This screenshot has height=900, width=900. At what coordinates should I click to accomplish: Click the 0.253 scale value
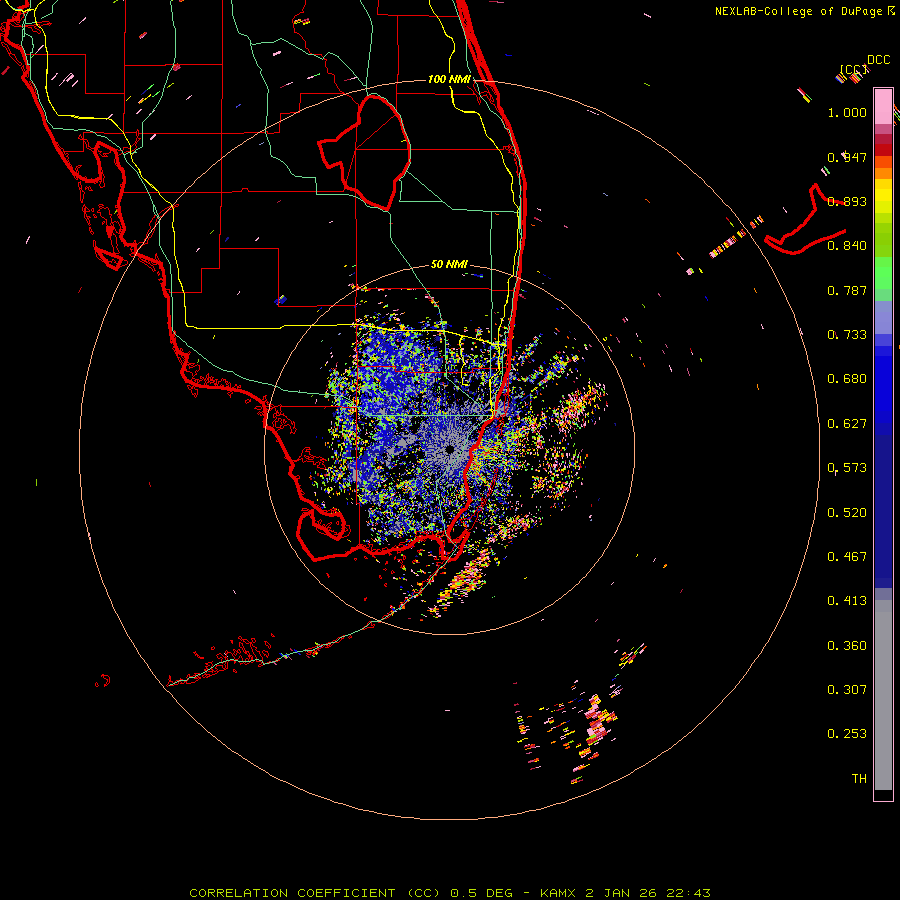point(847,734)
